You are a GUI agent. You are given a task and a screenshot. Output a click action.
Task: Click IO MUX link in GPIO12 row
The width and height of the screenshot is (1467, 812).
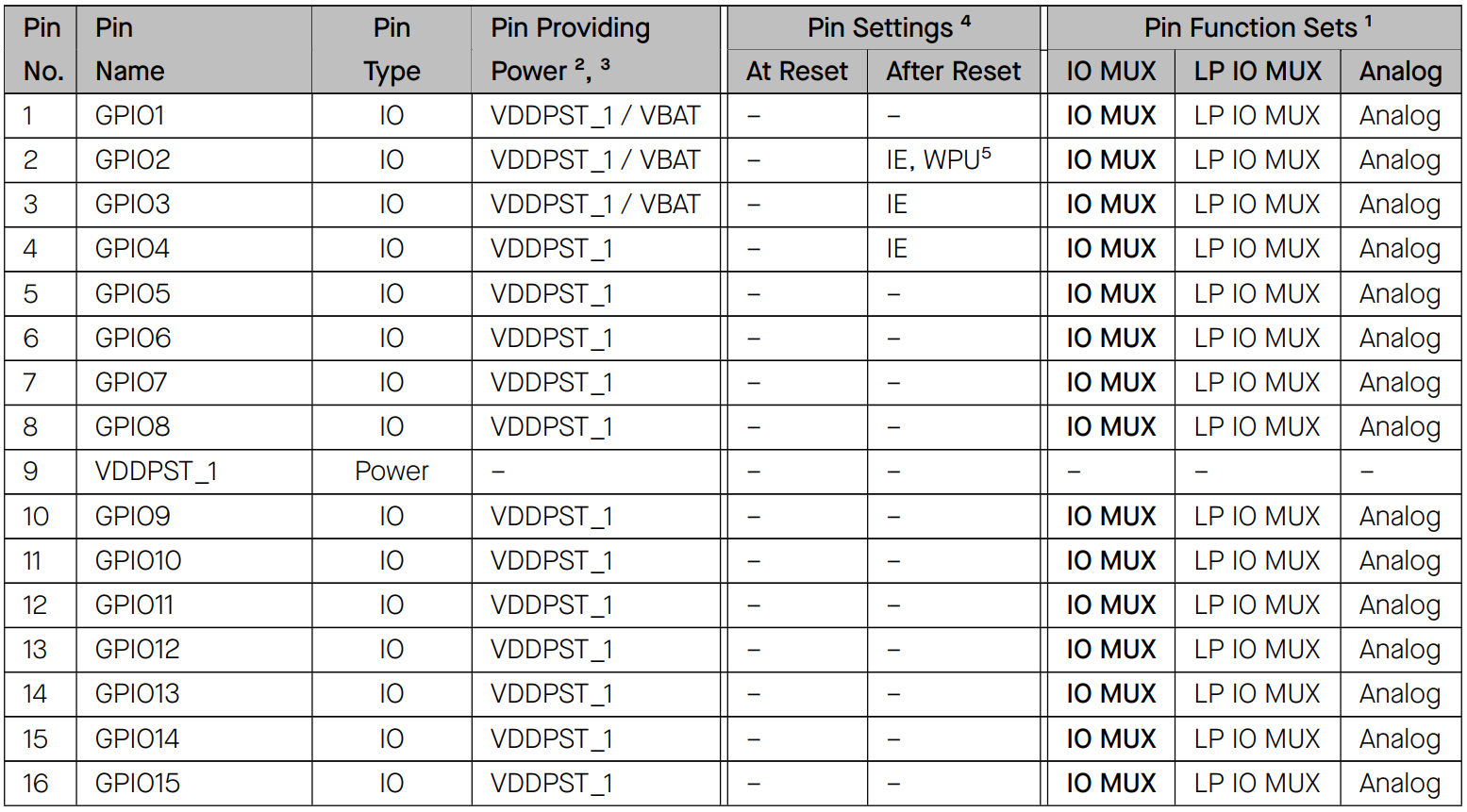click(x=1110, y=650)
